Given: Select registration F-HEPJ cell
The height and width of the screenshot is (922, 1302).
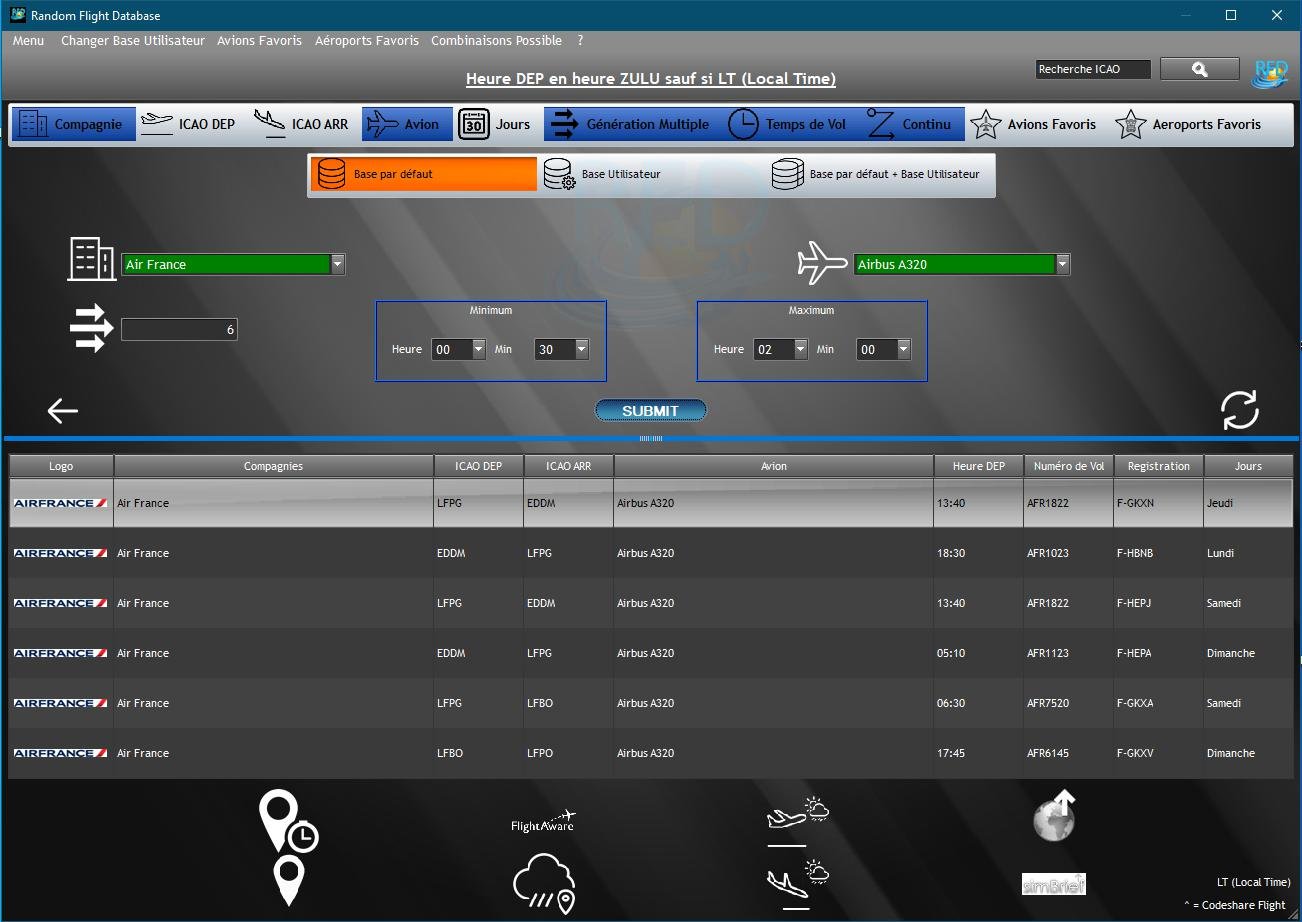Looking at the screenshot, I should 1158,603.
